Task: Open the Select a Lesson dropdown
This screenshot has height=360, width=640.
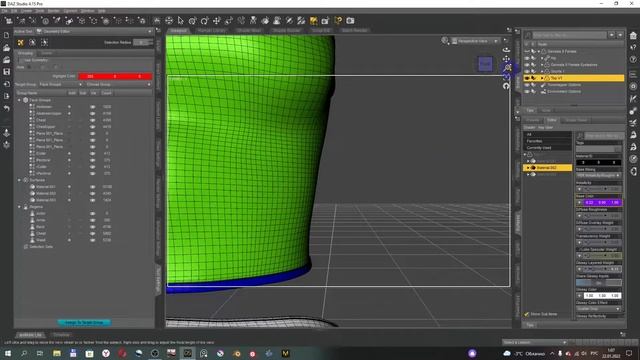Action: 535,342
